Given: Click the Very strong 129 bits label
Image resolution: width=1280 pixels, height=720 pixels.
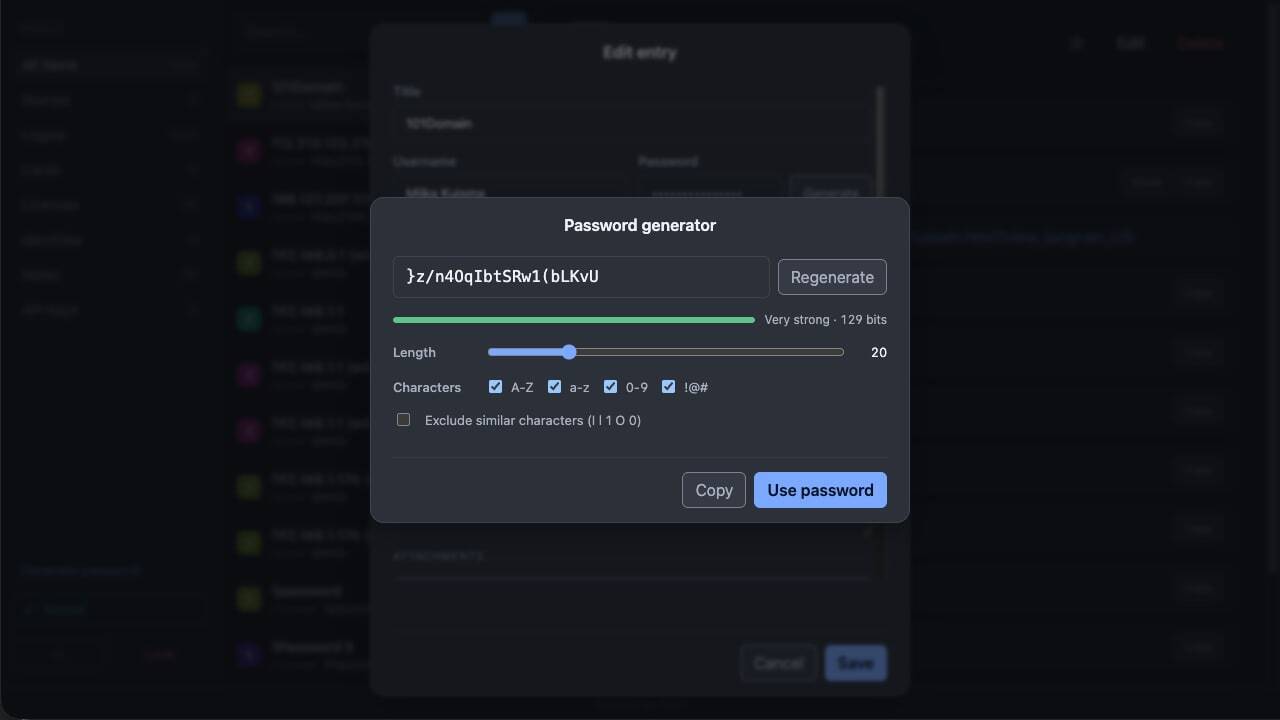Looking at the screenshot, I should click(825, 320).
